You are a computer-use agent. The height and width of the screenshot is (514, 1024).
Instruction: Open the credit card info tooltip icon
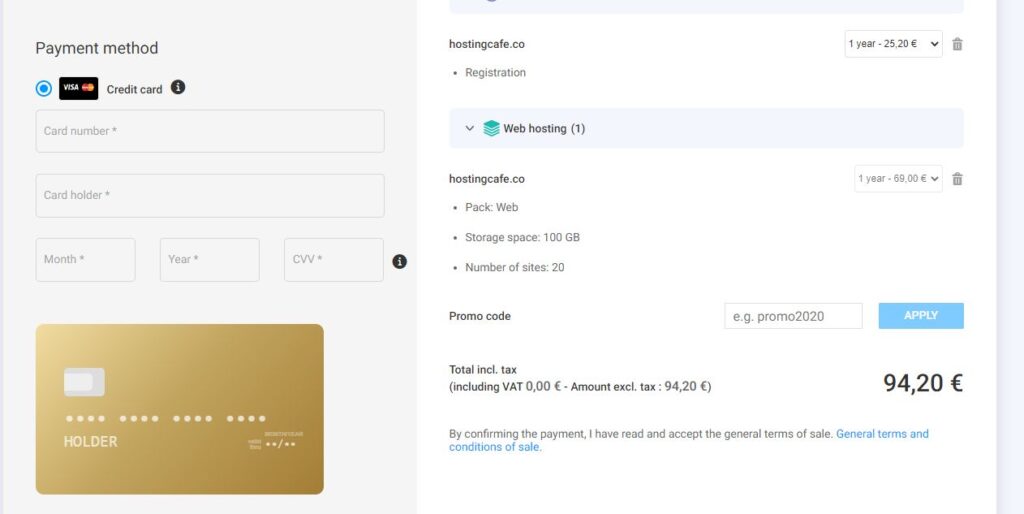point(178,87)
